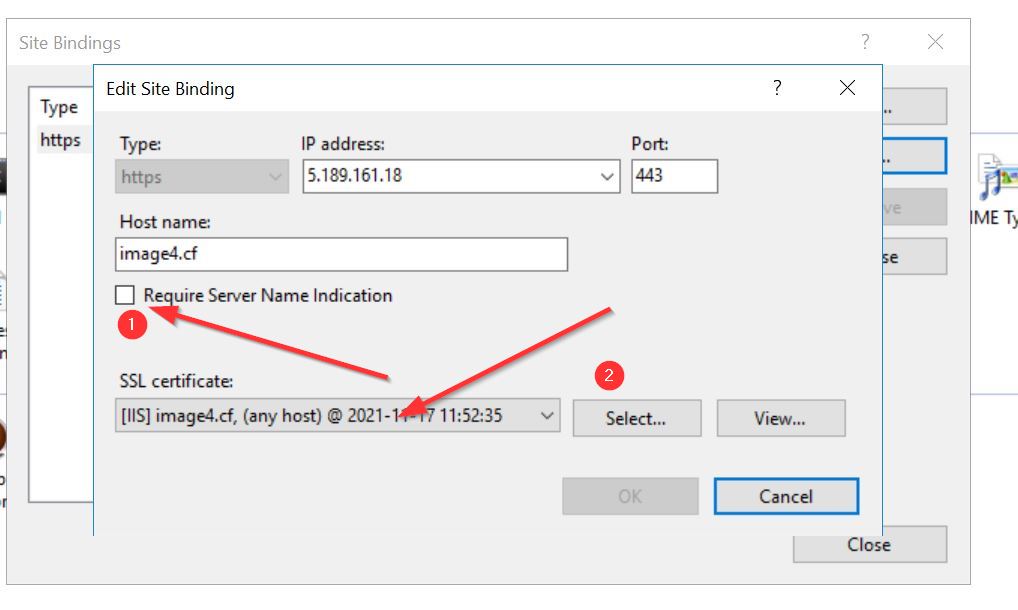Click the Close button in Site Bindings
The height and width of the screenshot is (610, 1018).
pos(868,545)
